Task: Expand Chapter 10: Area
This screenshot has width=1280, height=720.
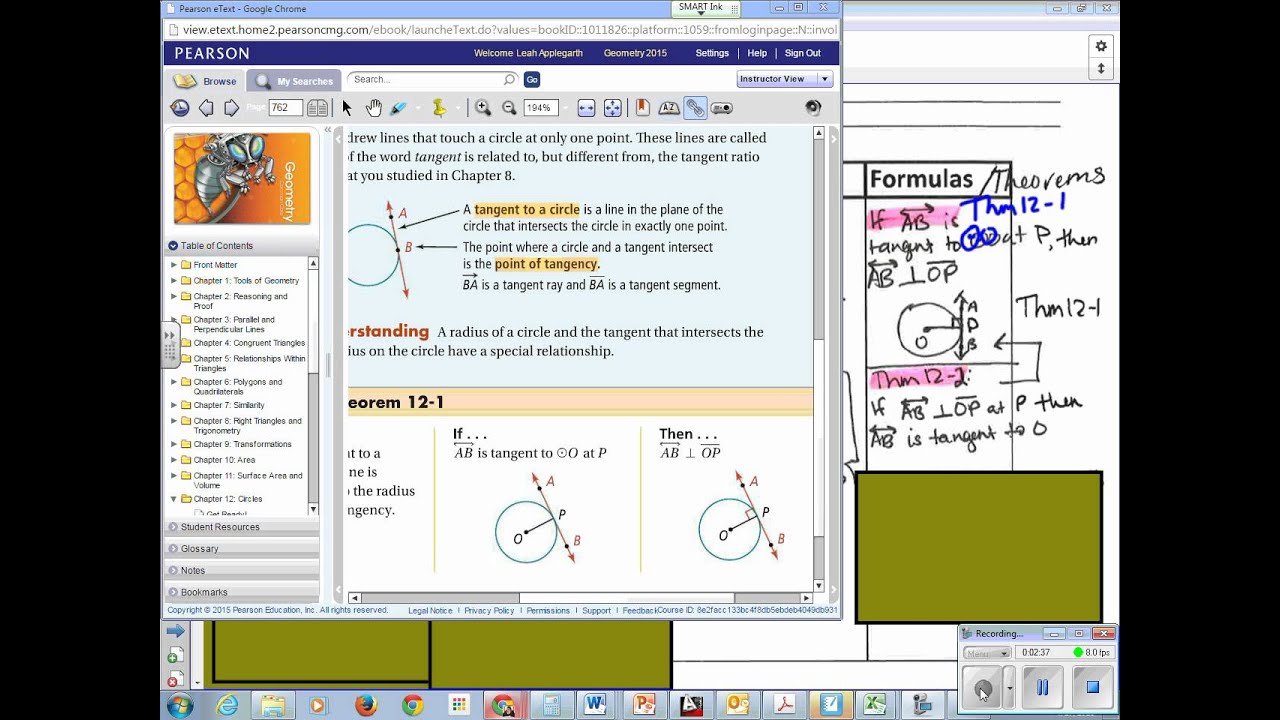Action: [174, 460]
